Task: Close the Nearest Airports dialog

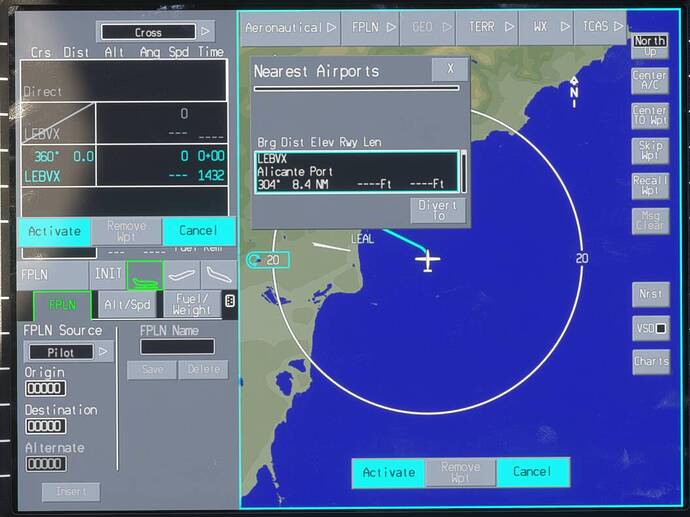Action: pos(450,69)
